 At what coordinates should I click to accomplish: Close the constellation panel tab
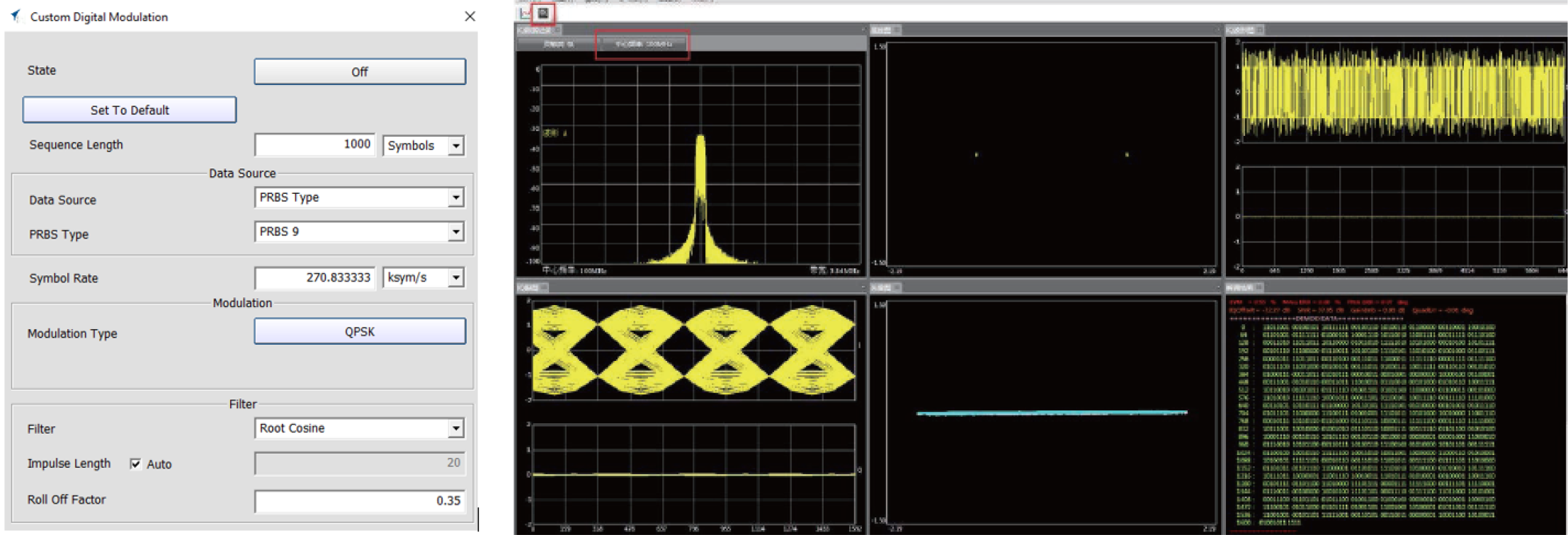[897, 30]
